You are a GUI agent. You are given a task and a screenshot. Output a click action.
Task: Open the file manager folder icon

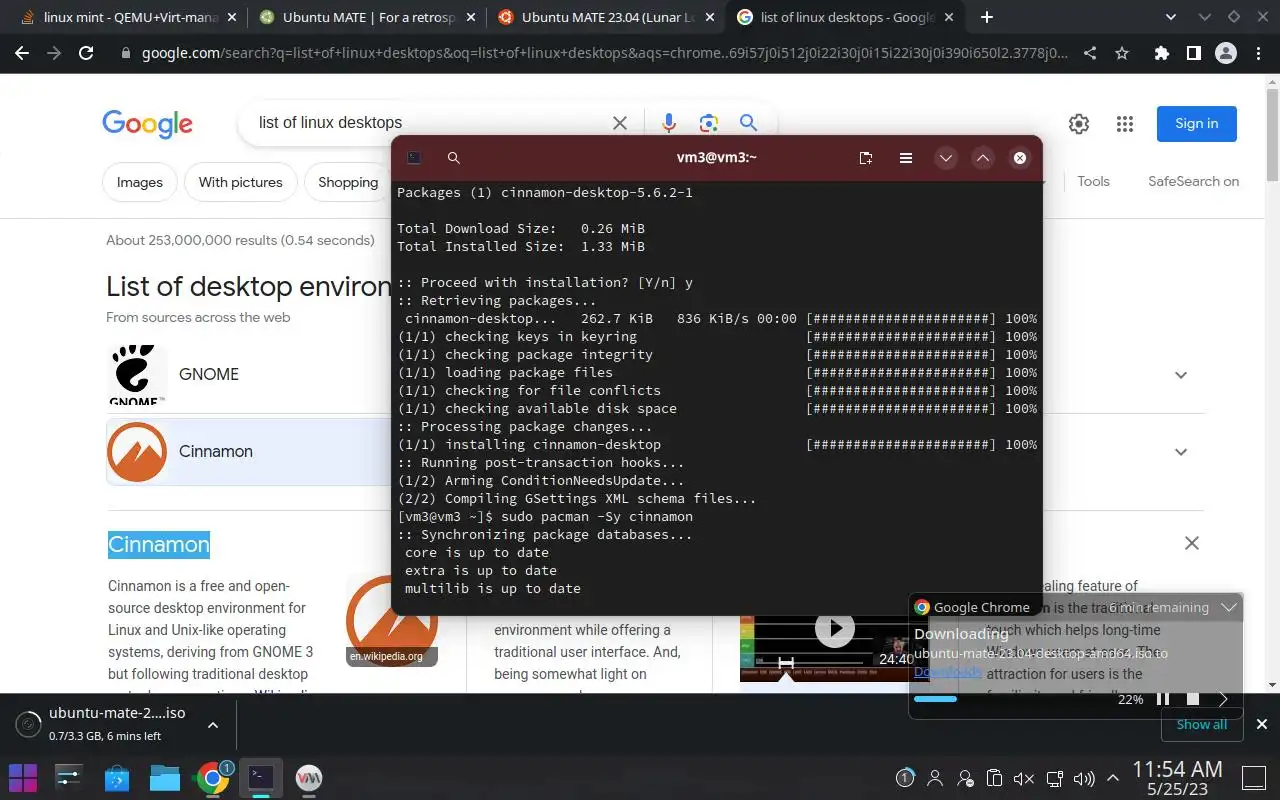coord(164,777)
